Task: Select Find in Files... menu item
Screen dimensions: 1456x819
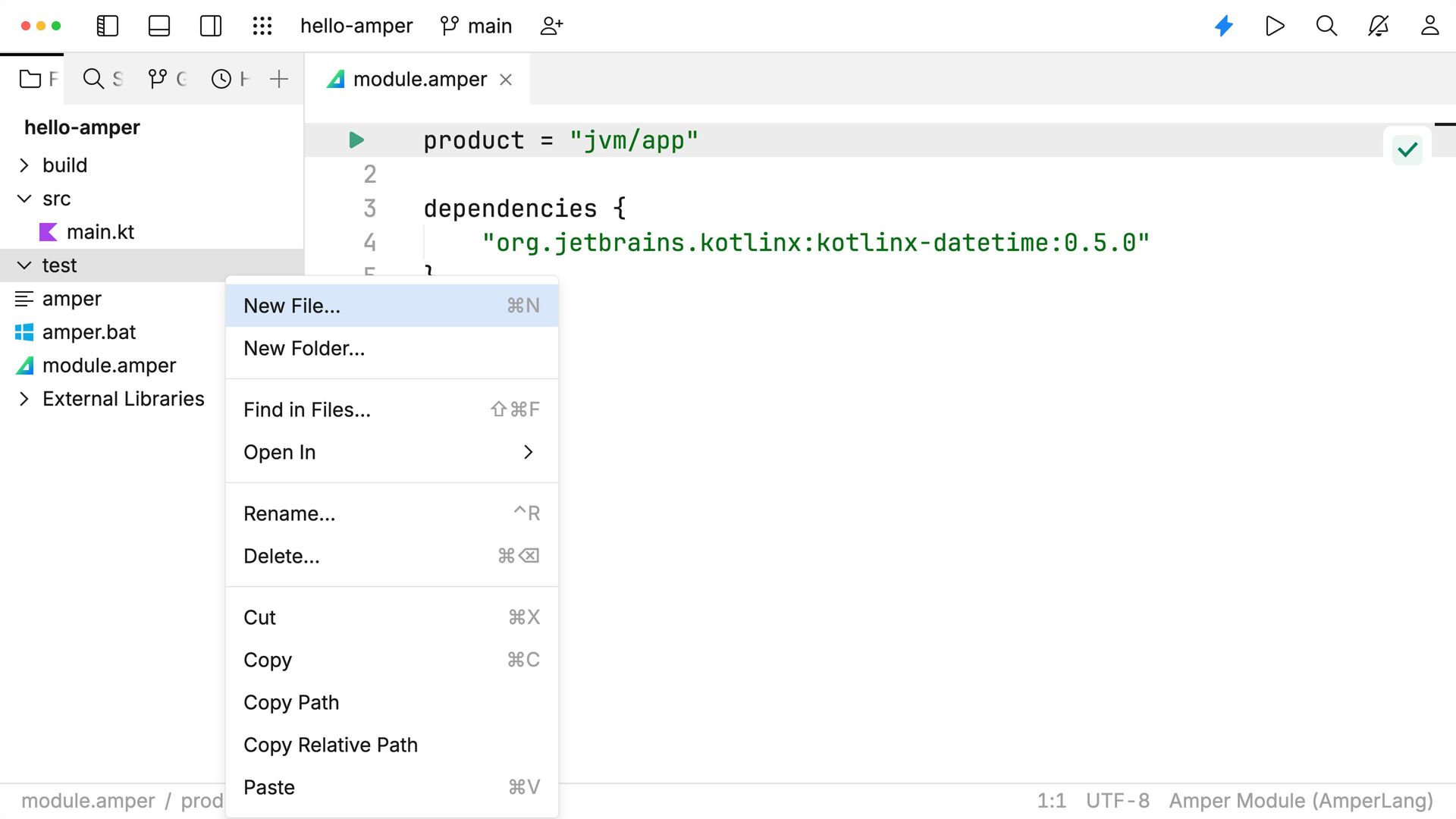Action: [x=392, y=409]
